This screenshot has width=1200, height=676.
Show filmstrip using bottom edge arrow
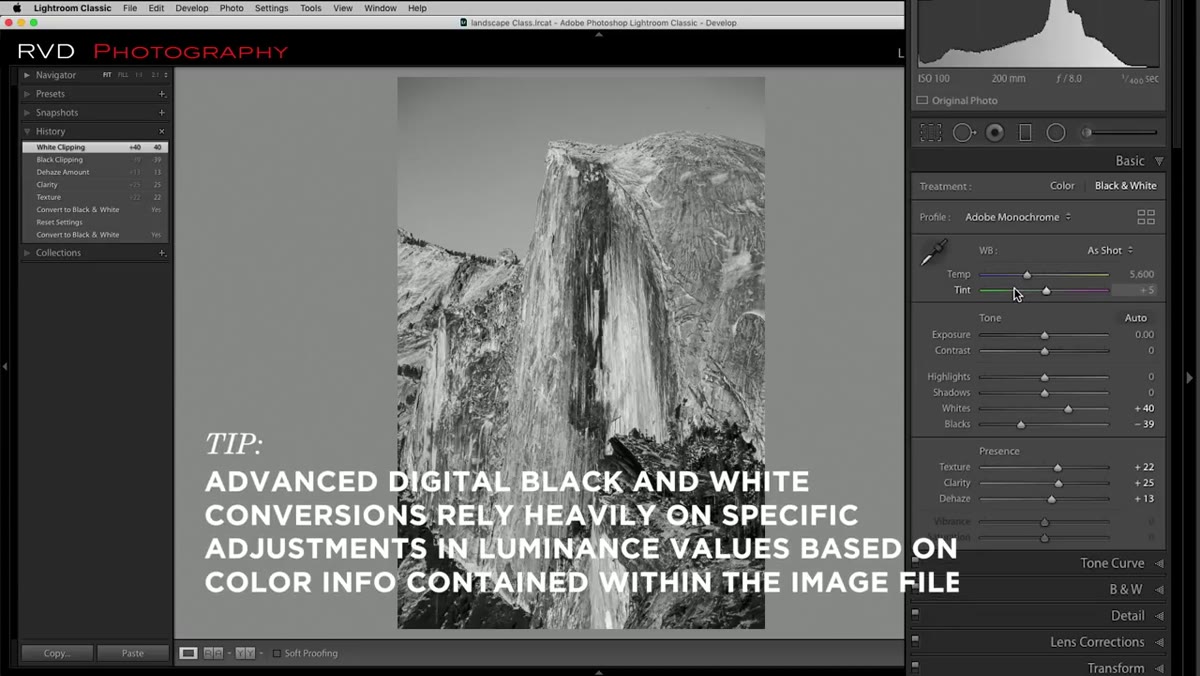pyautogui.click(x=599, y=671)
